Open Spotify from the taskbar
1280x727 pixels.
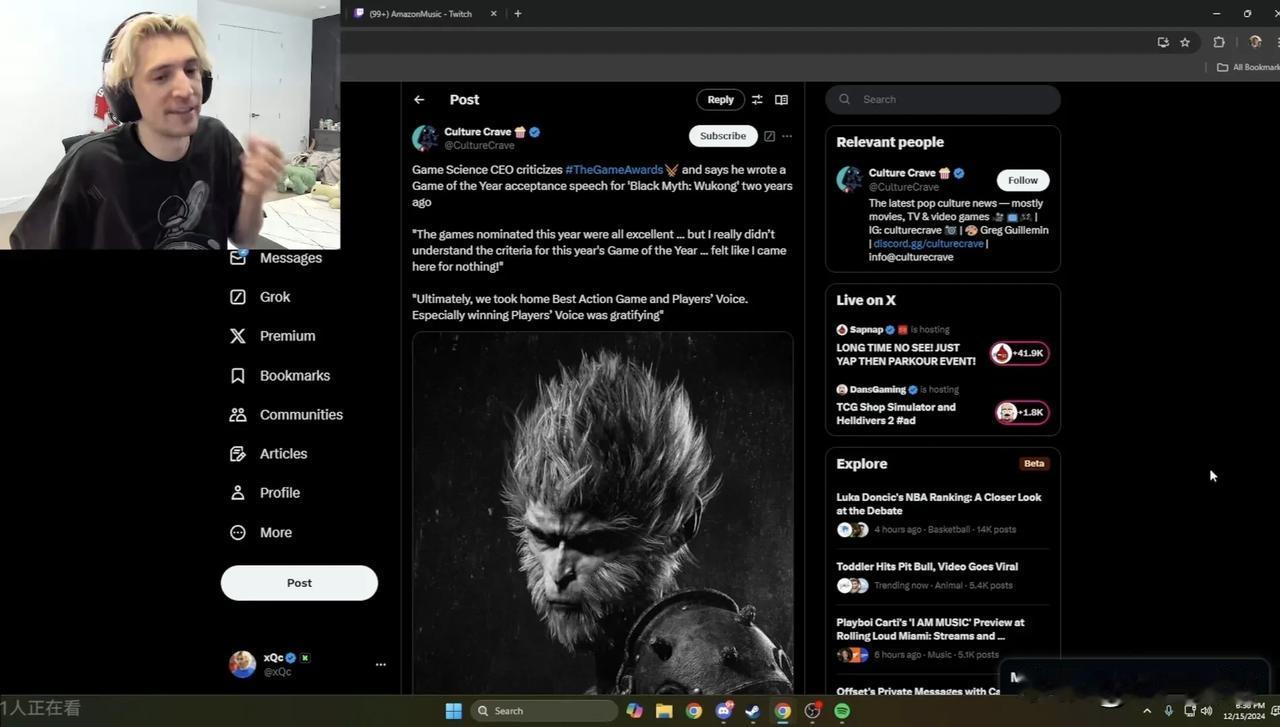[x=842, y=711]
